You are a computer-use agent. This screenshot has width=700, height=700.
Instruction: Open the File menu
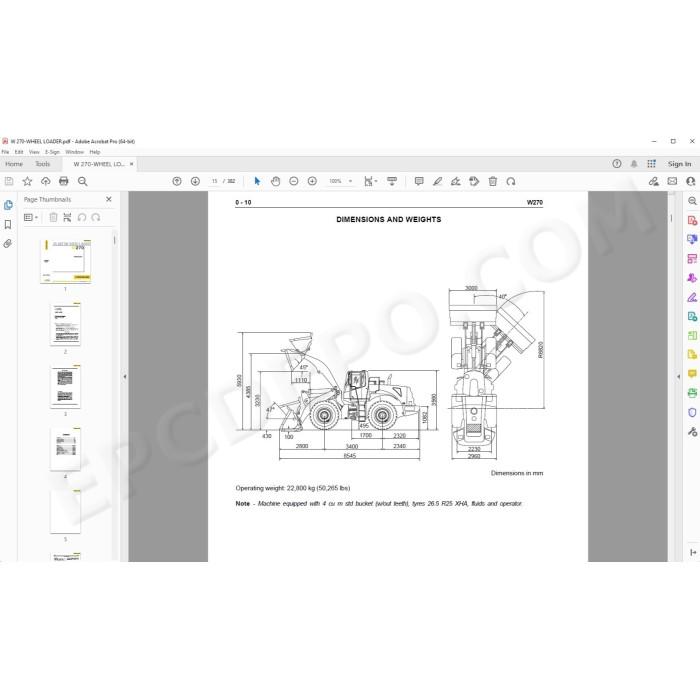pos(5,152)
